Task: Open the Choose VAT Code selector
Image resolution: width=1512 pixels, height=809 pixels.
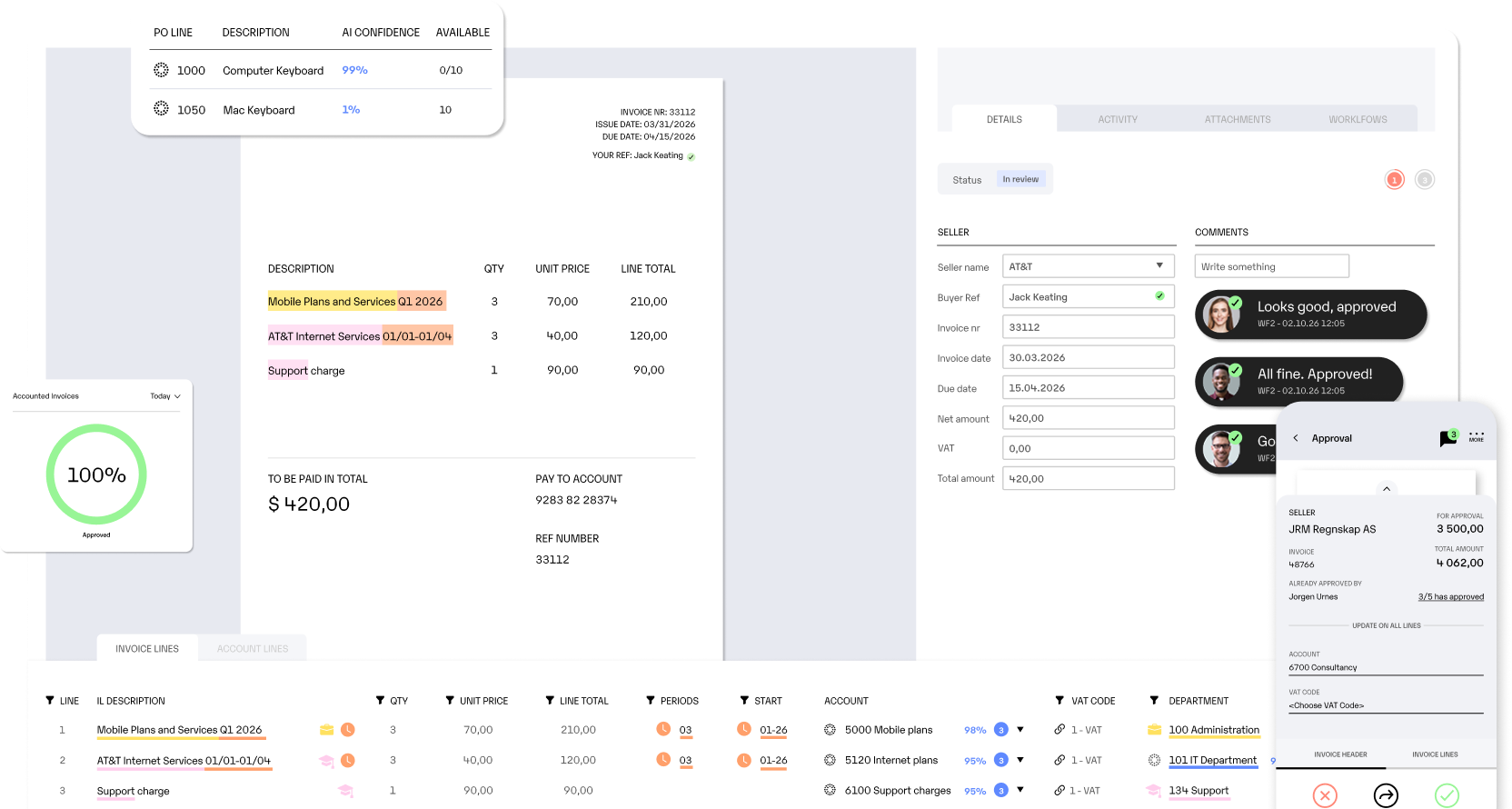Action: [x=1386, y=705]
